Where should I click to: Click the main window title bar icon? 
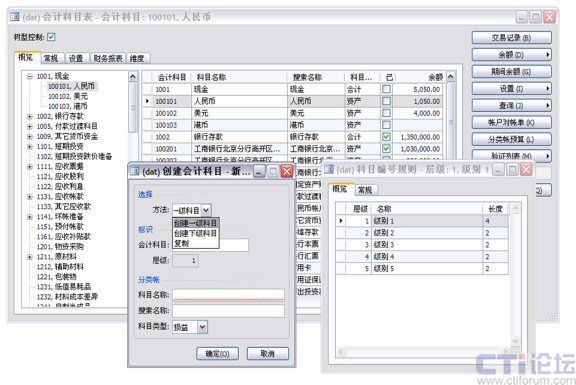tap(15, 17)
